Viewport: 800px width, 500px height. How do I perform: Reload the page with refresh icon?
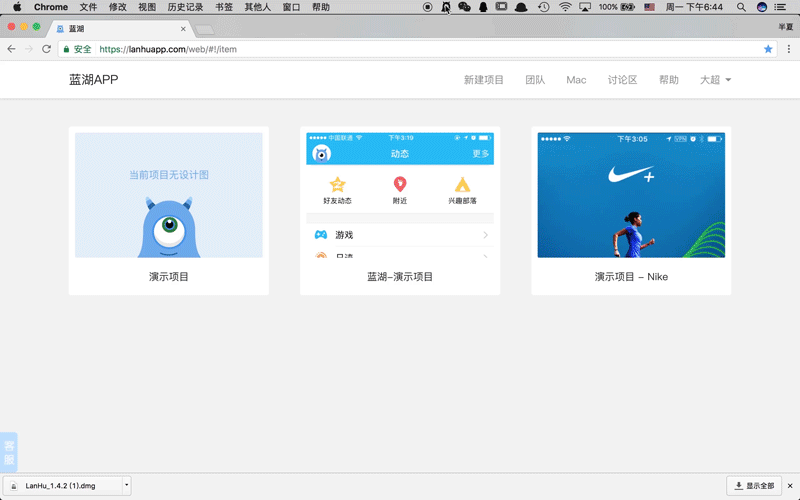point(46,49)
